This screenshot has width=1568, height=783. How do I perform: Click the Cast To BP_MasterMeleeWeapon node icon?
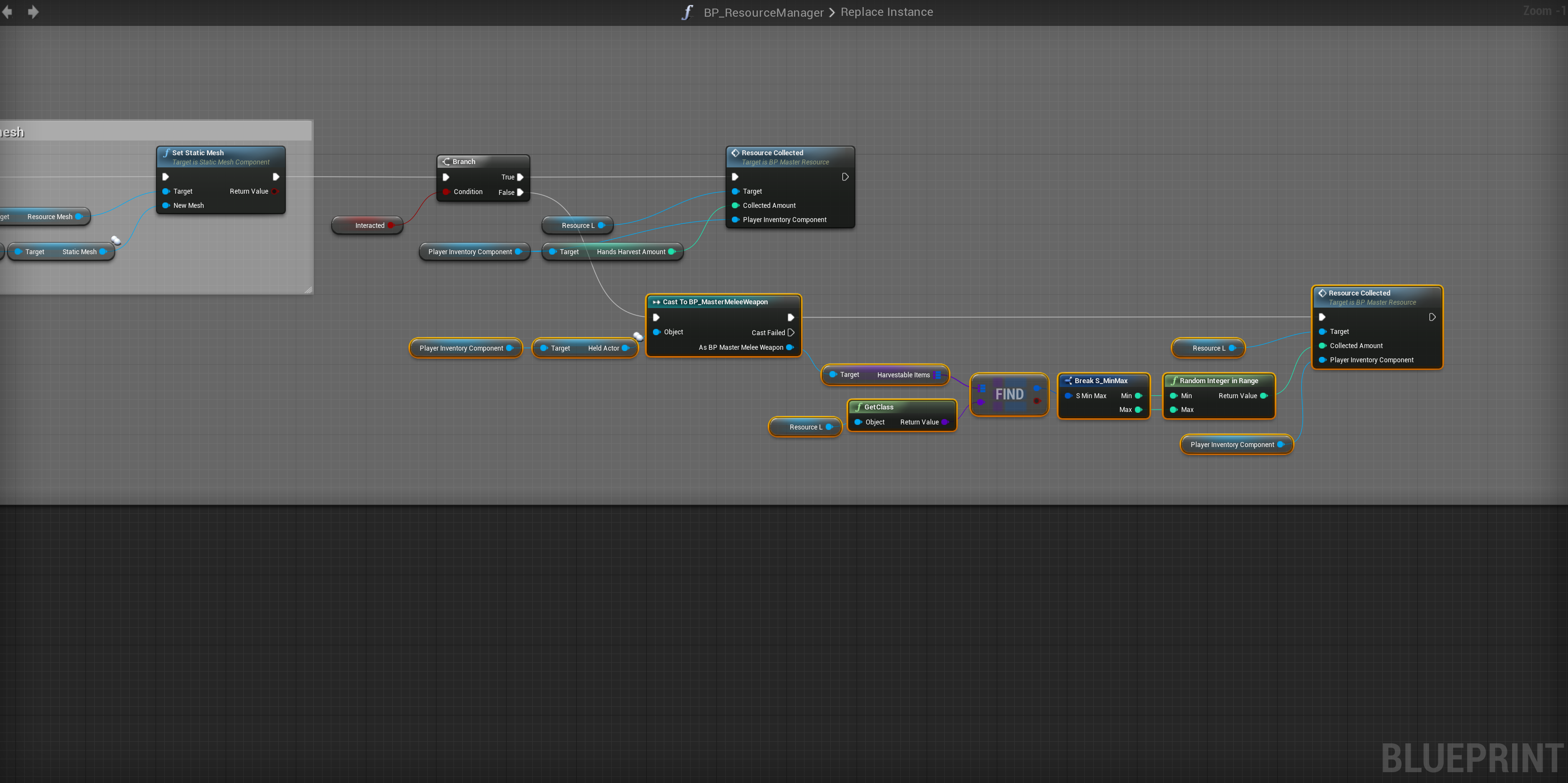tap(656, 302)
